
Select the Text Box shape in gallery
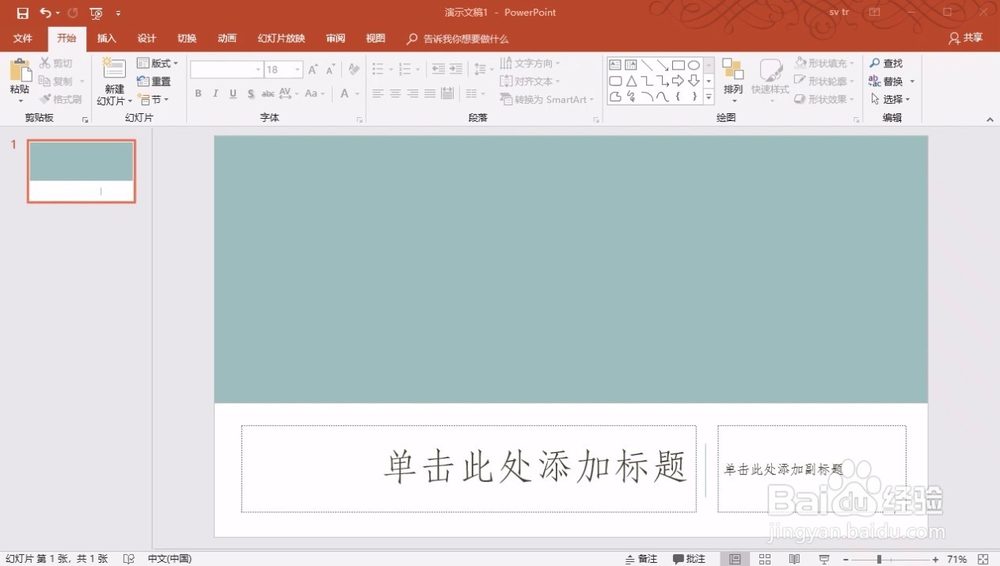coord(615,65)
